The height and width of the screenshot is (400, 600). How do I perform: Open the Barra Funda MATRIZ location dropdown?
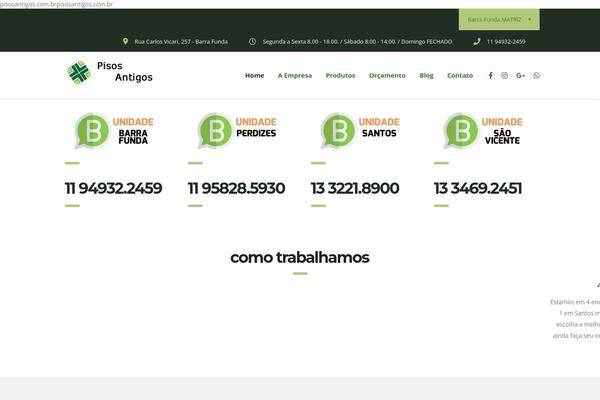click(x=499, y=20)
